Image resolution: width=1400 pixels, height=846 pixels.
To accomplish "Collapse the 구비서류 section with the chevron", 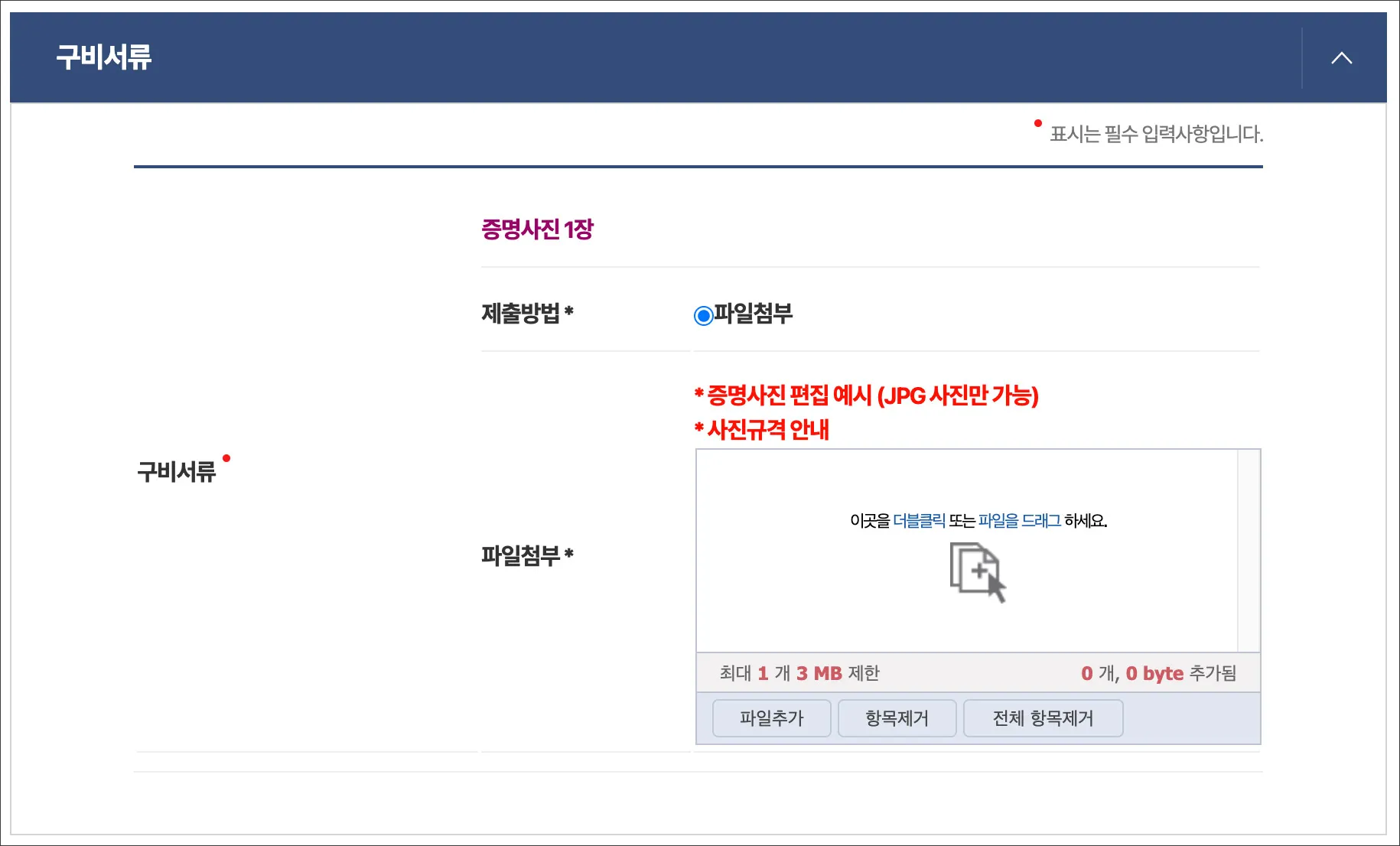I will coord(1340,57).
